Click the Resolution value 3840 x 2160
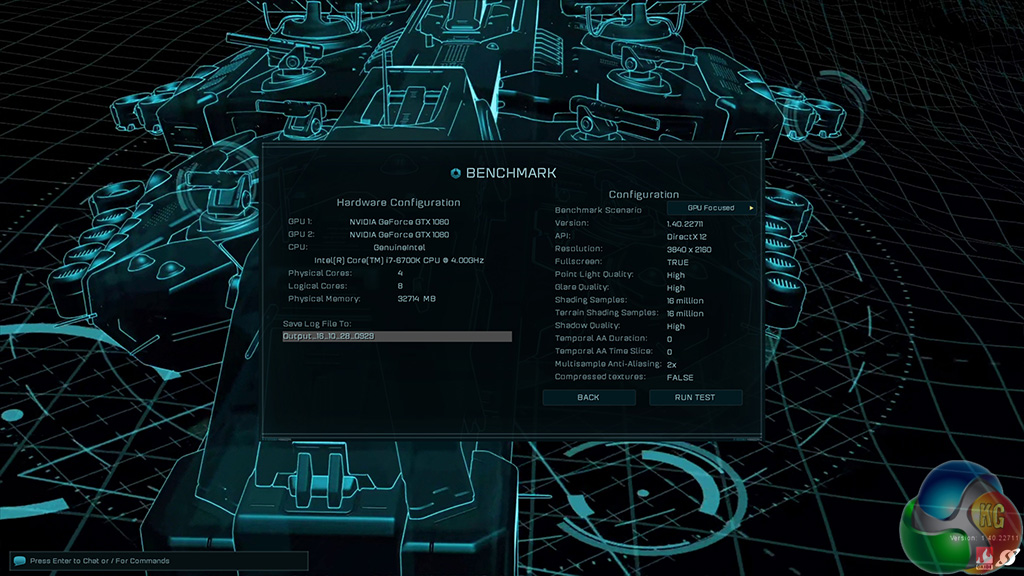This screenshot has width=1024, height=576. (x=689, y=249)
